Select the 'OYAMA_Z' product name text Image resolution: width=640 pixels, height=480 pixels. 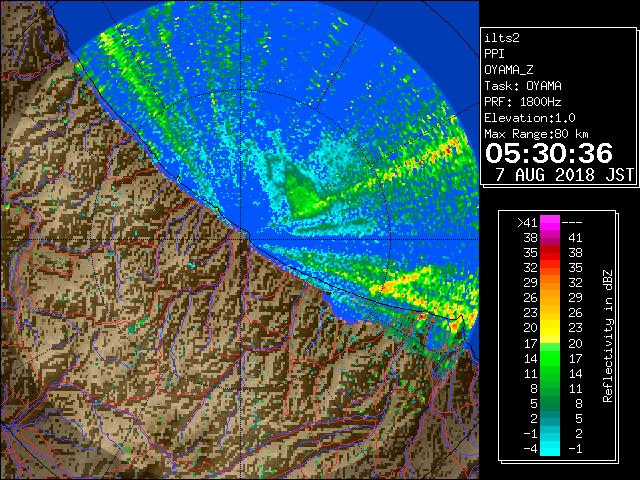coord(509,70)
